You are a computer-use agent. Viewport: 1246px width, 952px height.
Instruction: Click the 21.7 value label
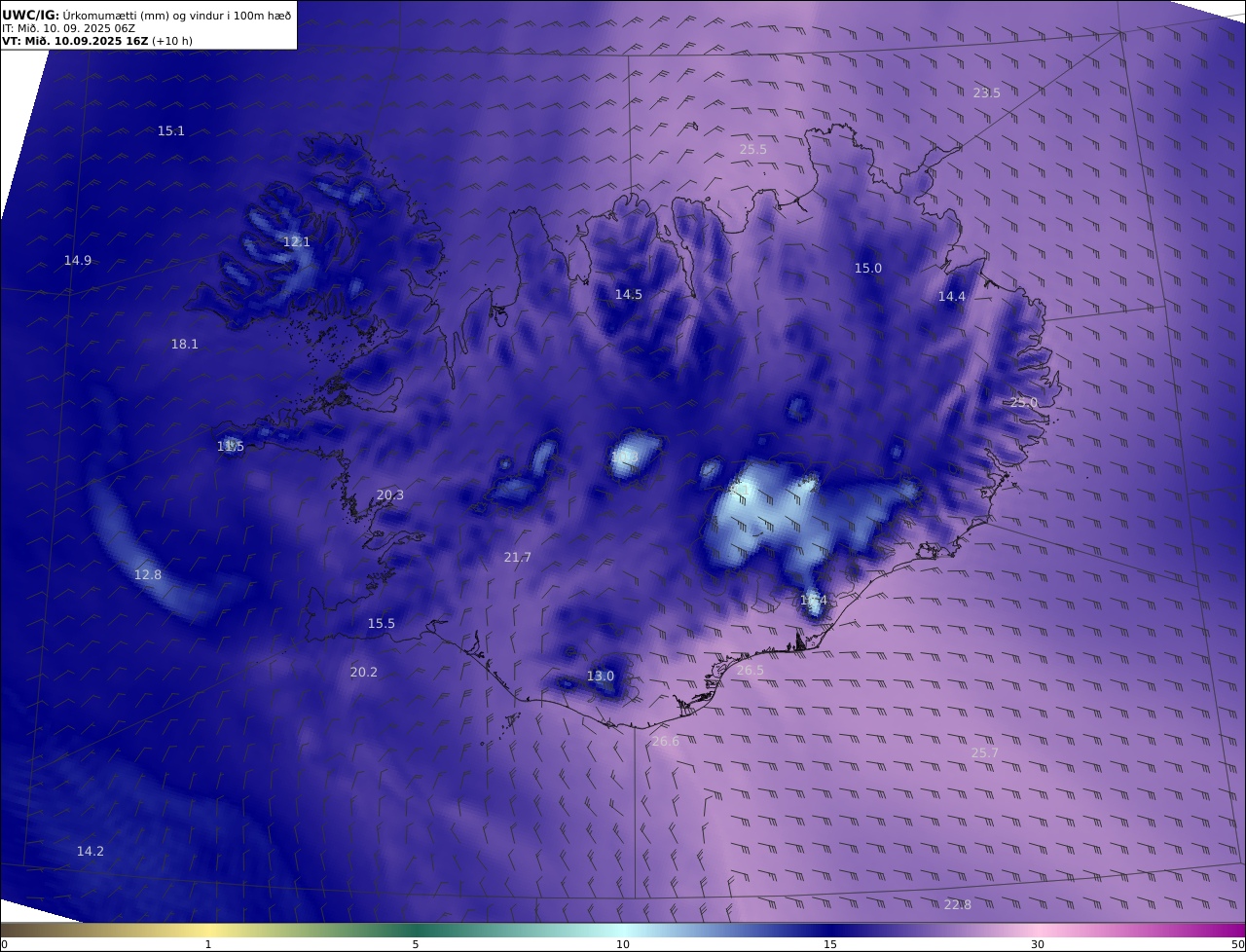518,557
